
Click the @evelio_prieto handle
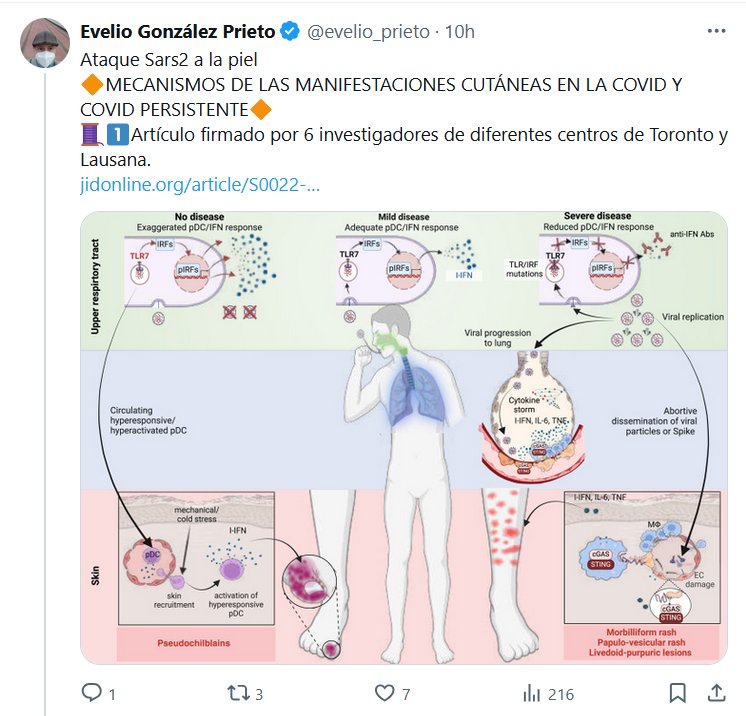[x=368, y=31]
